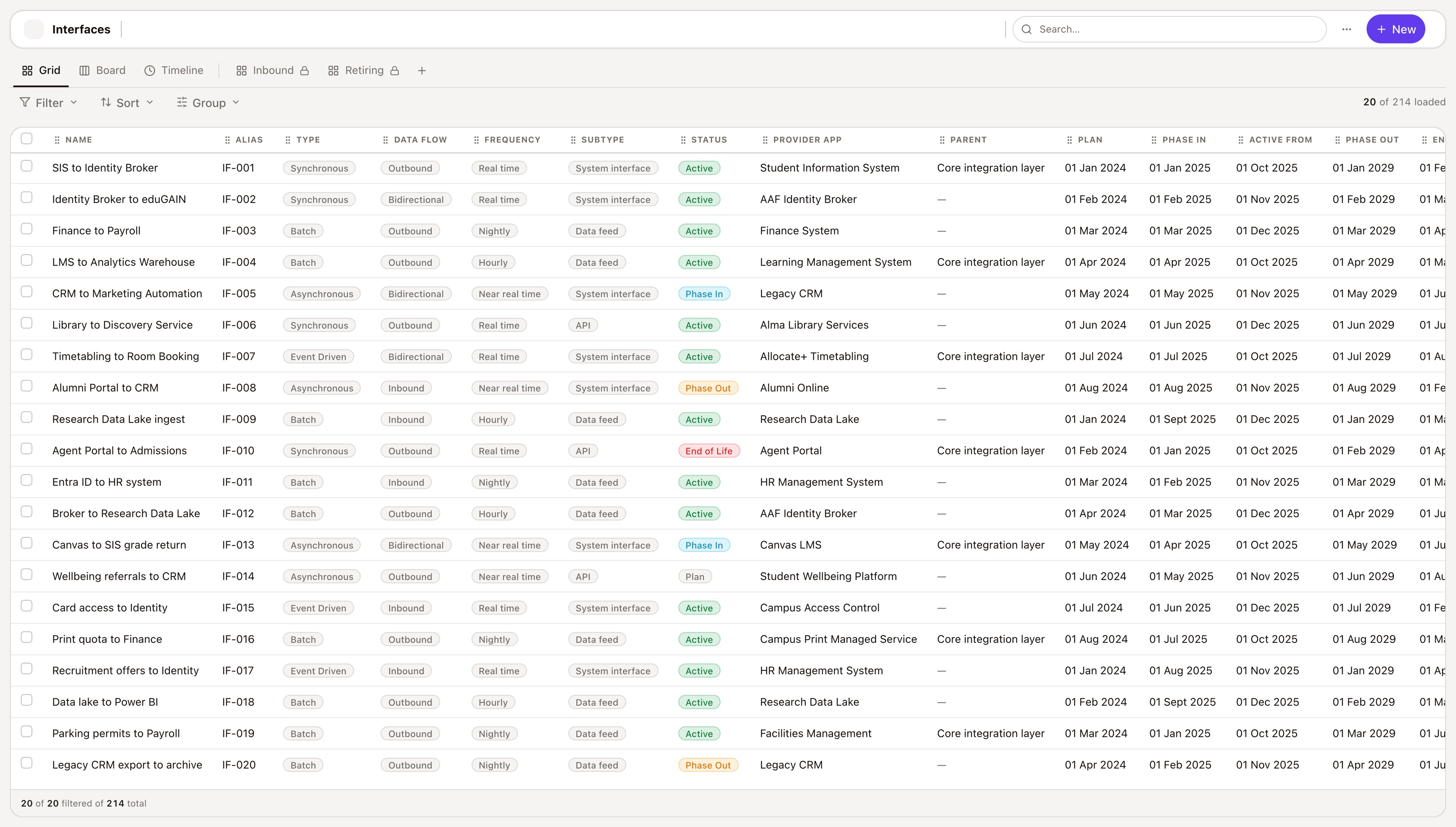Toggle the select-all rows checkbox

[27, 139]
